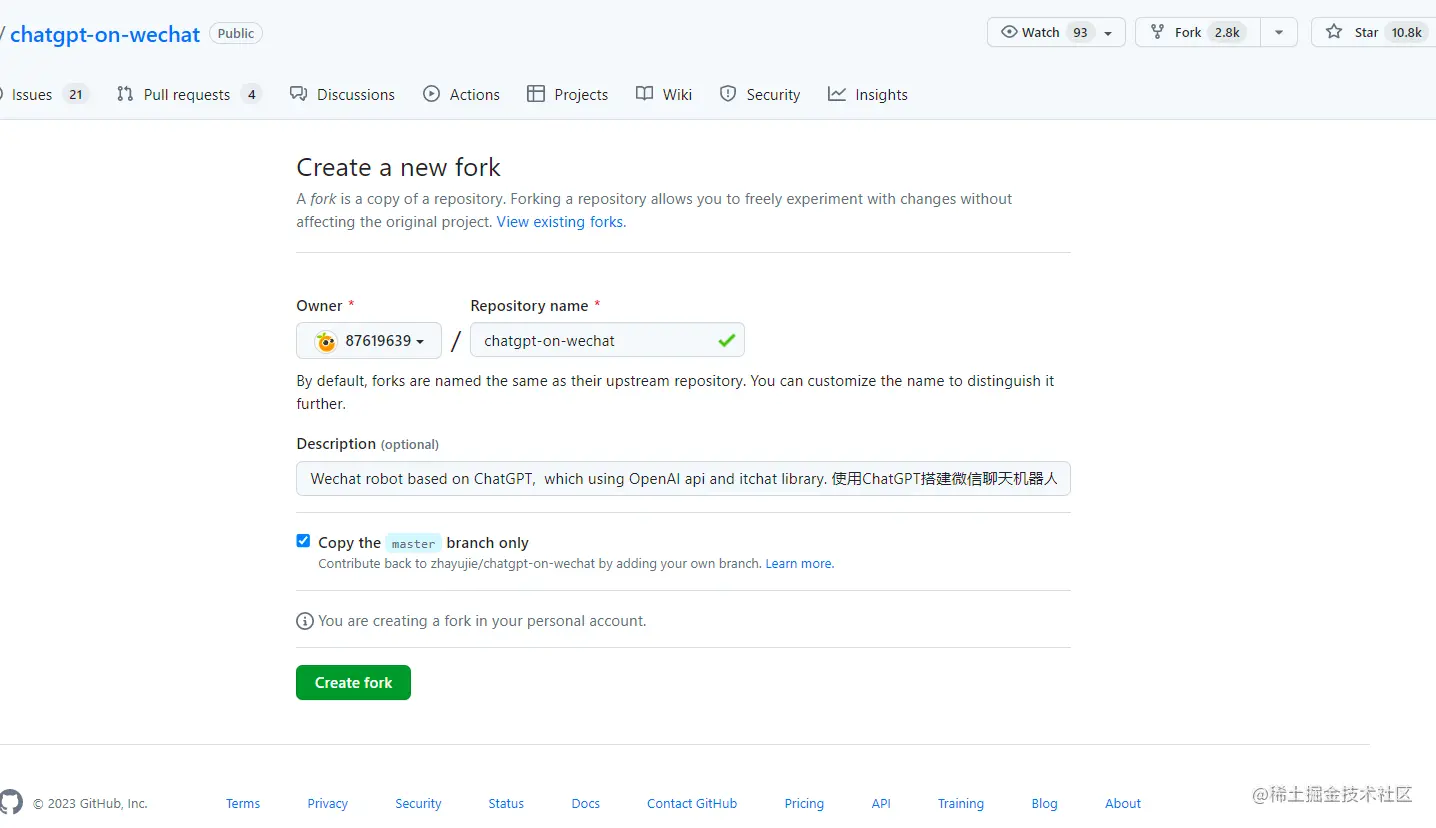Click the Actions play icon
Screen dimensions: 1436x828
click(x=432, y=94)
